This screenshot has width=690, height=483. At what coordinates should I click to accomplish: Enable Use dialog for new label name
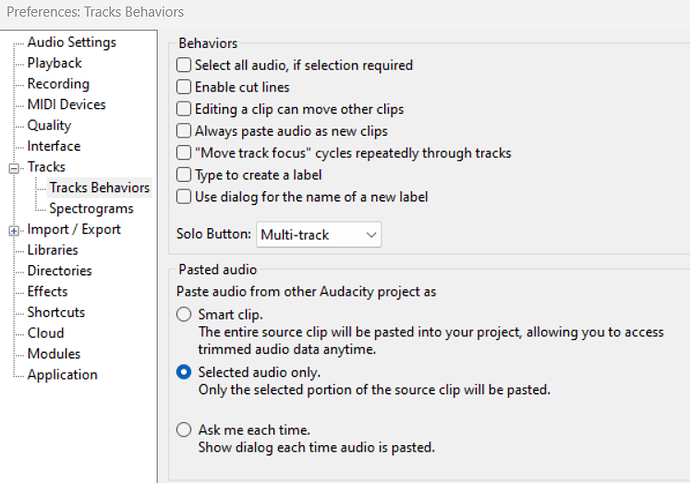184,197
